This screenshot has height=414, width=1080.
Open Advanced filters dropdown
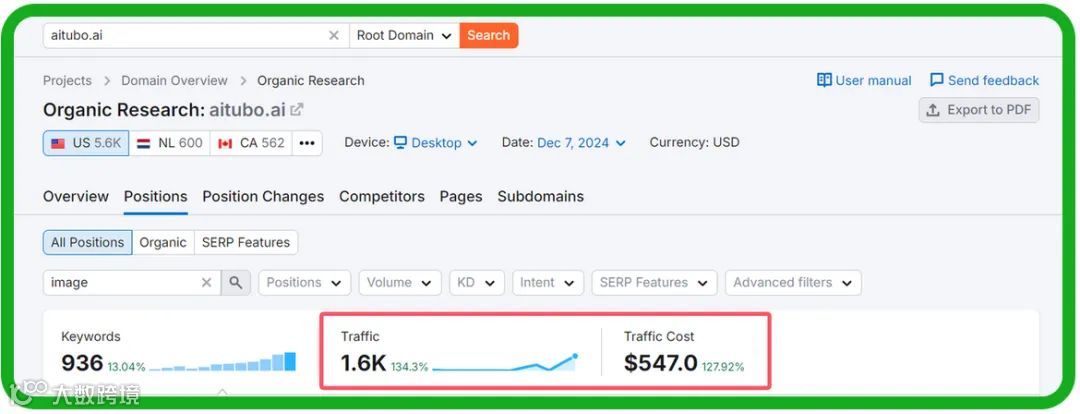793,282
